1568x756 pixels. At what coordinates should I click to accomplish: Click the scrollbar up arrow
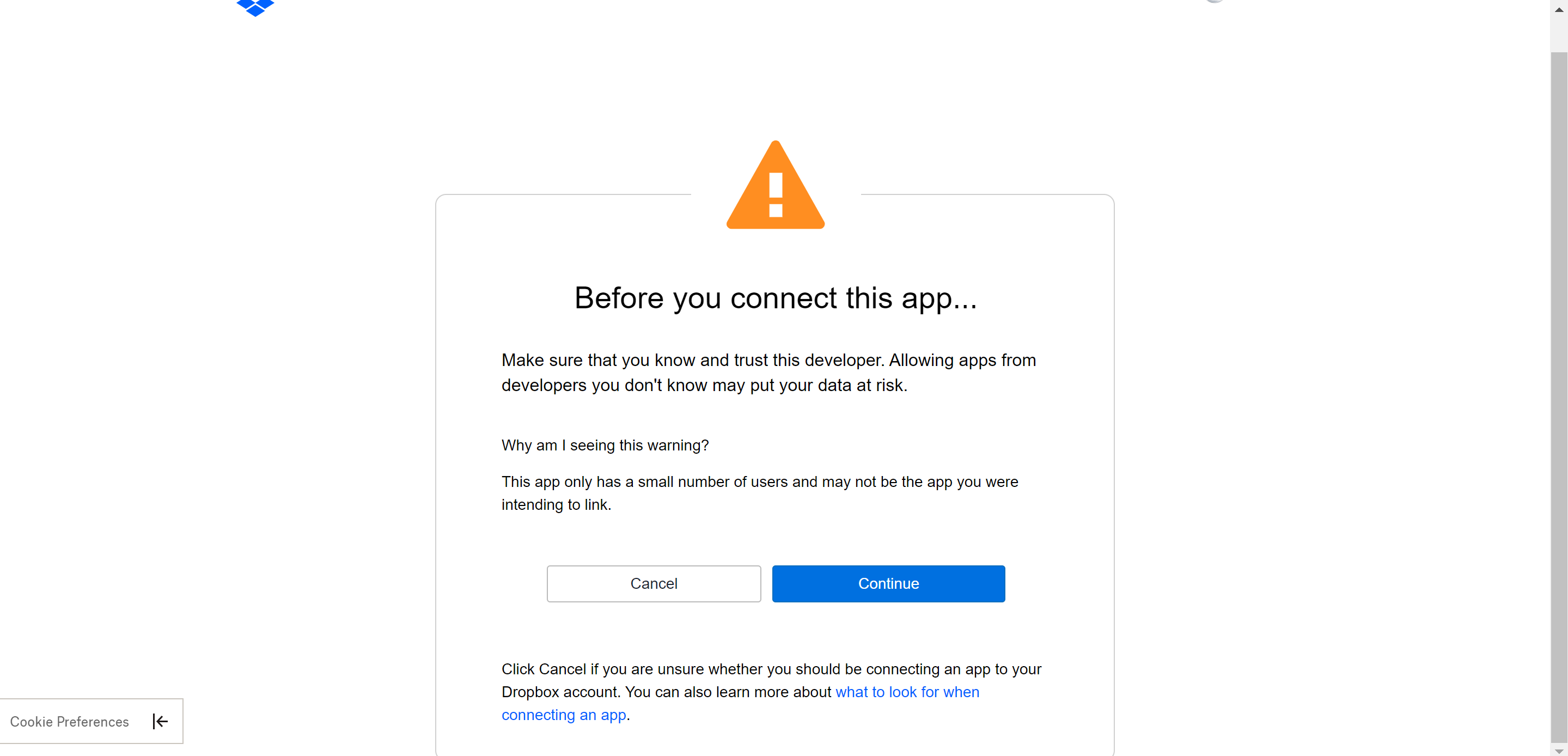pyautogui.click(x=1559, y=10)
